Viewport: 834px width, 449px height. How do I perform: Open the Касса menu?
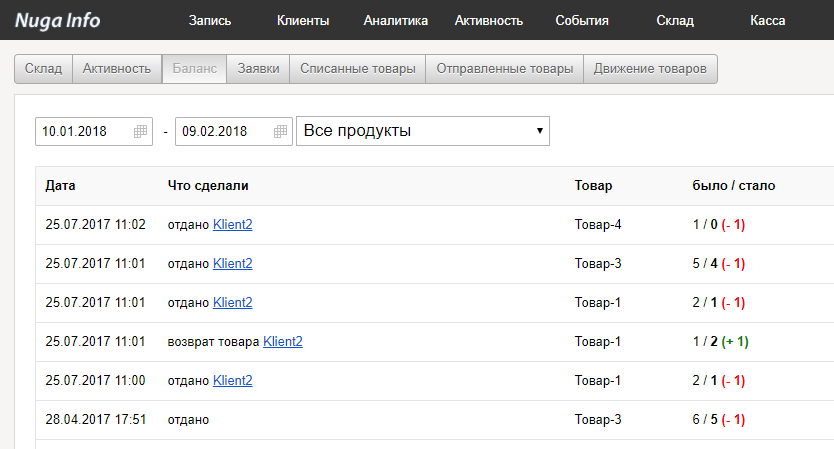click(x=768, y=20)
